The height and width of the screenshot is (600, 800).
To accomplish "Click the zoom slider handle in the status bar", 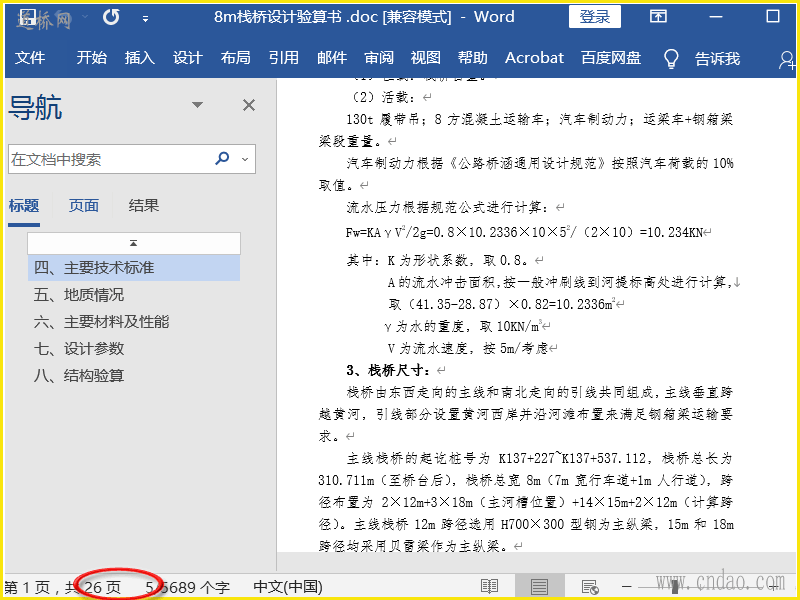I will coord(674,587).
